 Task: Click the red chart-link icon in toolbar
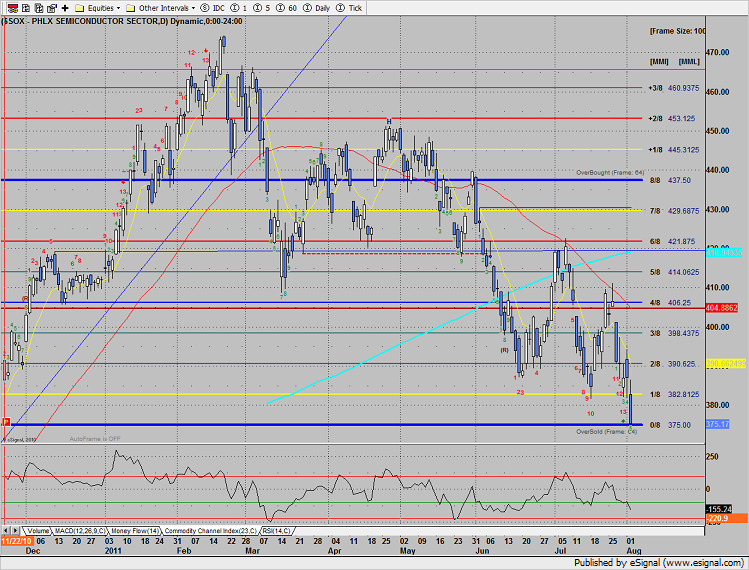point(13,8)
